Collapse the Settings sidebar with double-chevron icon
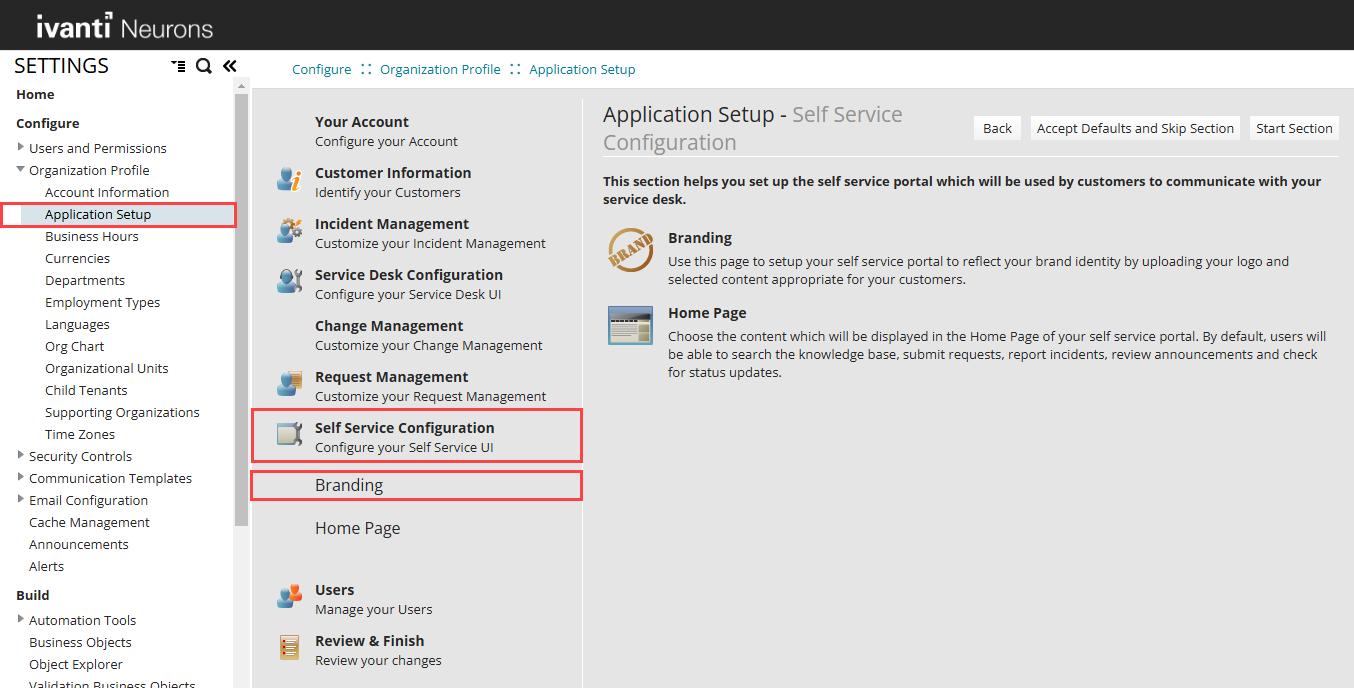1354x688 pixels. click(229, 67)
